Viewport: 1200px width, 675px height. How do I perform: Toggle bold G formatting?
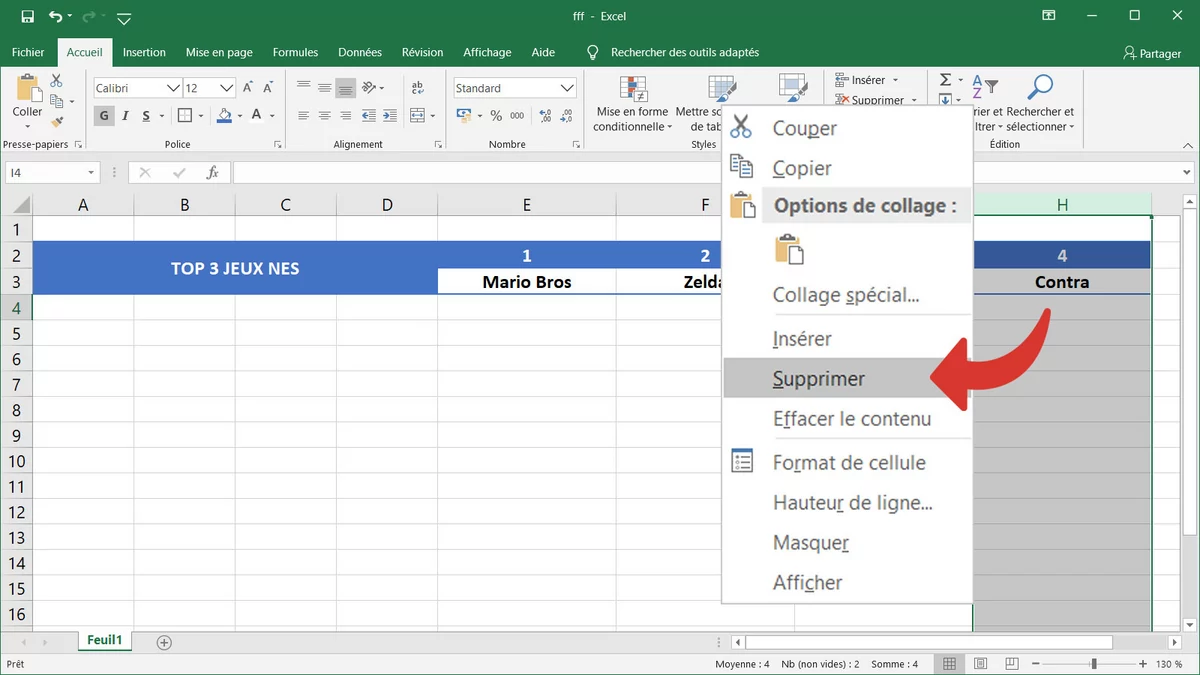[x=104, y=116]
